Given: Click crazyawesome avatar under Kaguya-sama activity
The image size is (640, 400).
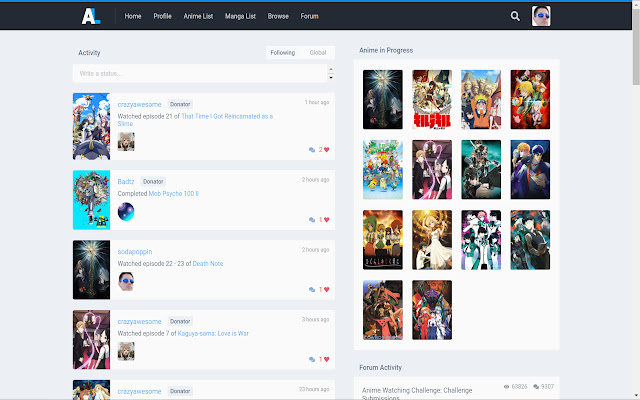Looking at the screenshot, I should 126,351.
